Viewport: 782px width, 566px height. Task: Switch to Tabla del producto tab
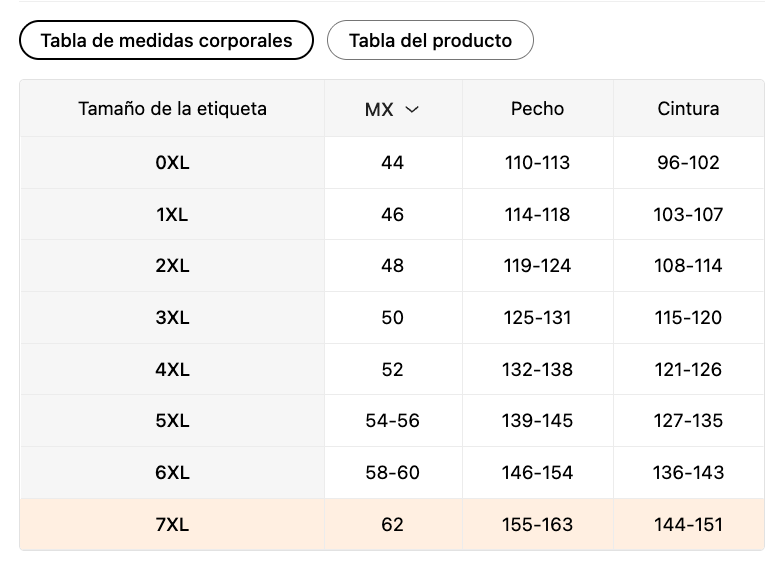point(430,40)
